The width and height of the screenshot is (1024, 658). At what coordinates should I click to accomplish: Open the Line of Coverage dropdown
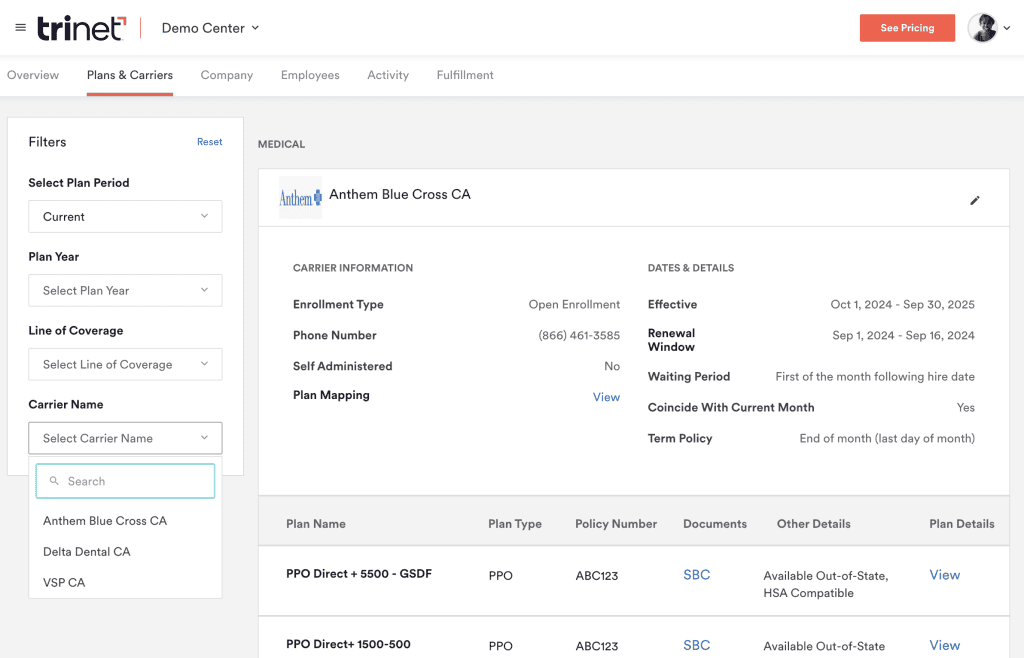click(x=125, y=364)
